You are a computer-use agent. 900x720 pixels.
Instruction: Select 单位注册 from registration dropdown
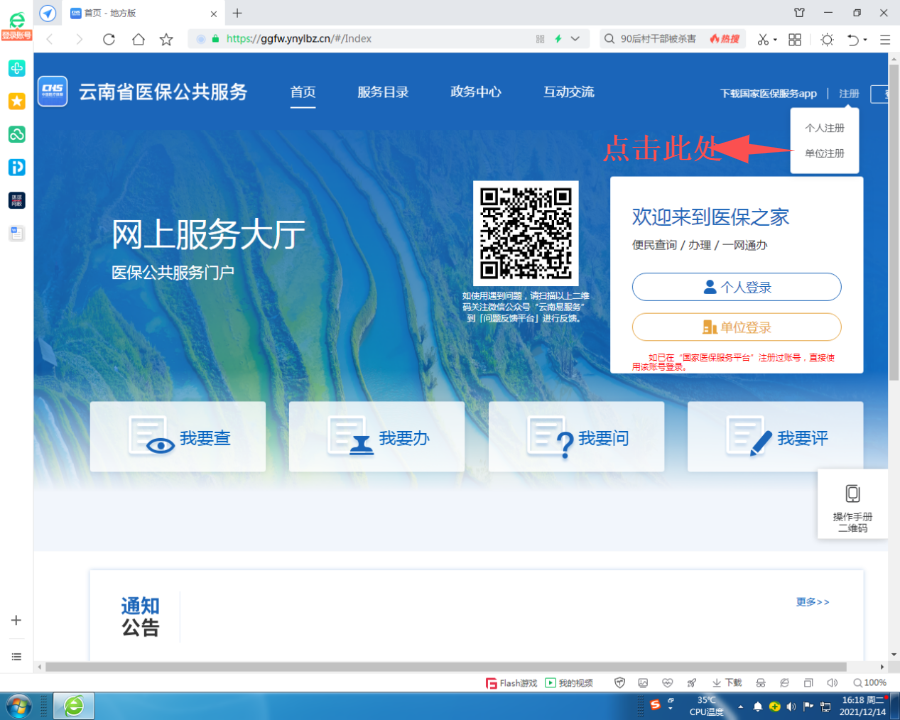(x=824, y=154)
